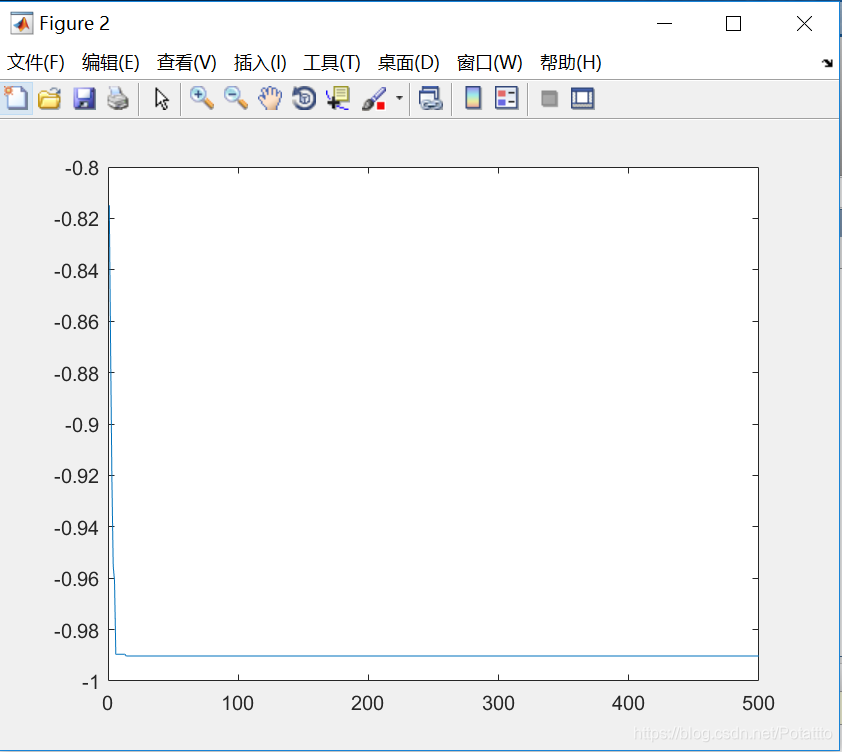Turn on the Data Cursor tool
This screenshot has width=842, height=752.
tap(338, 99)
